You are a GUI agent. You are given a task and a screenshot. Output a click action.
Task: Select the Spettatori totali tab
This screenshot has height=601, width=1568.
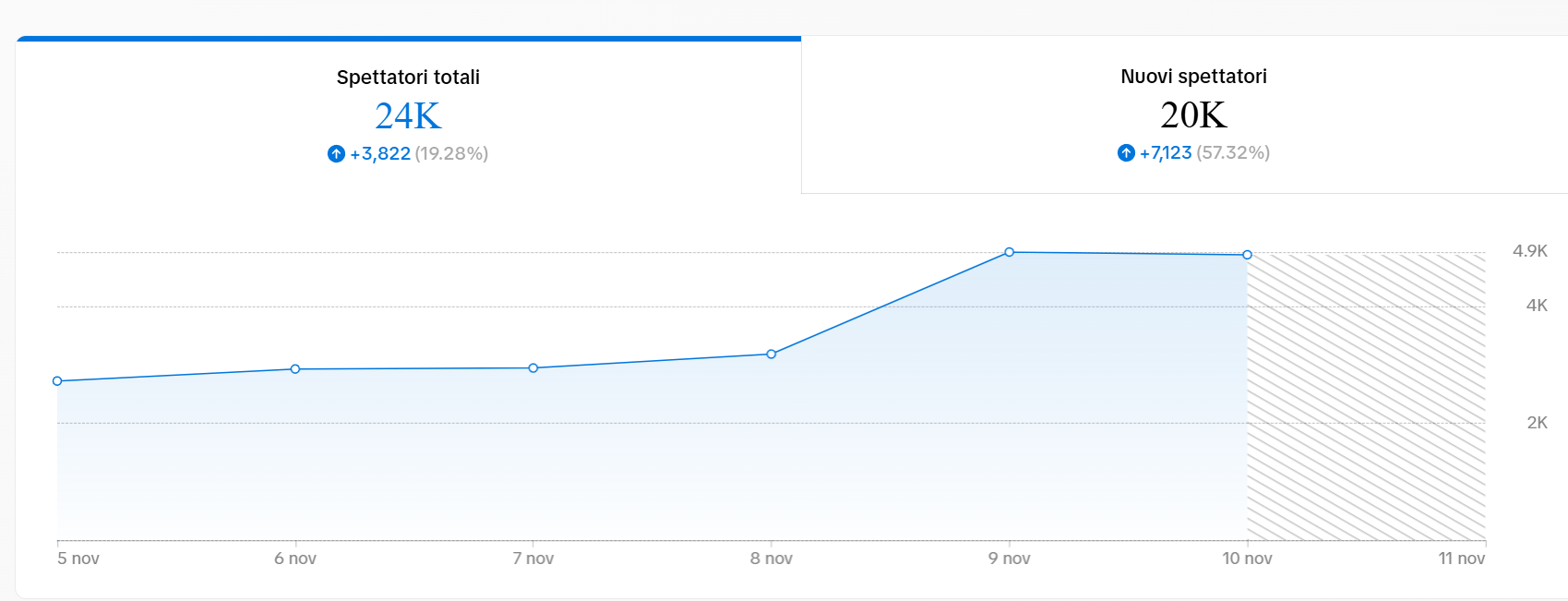pos(408,78)
